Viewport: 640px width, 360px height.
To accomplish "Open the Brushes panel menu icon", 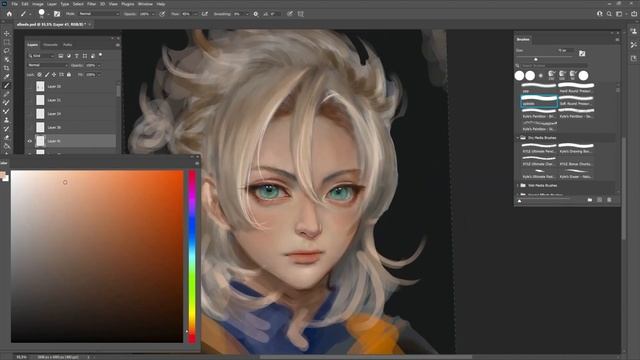I will tap(617, 40).
